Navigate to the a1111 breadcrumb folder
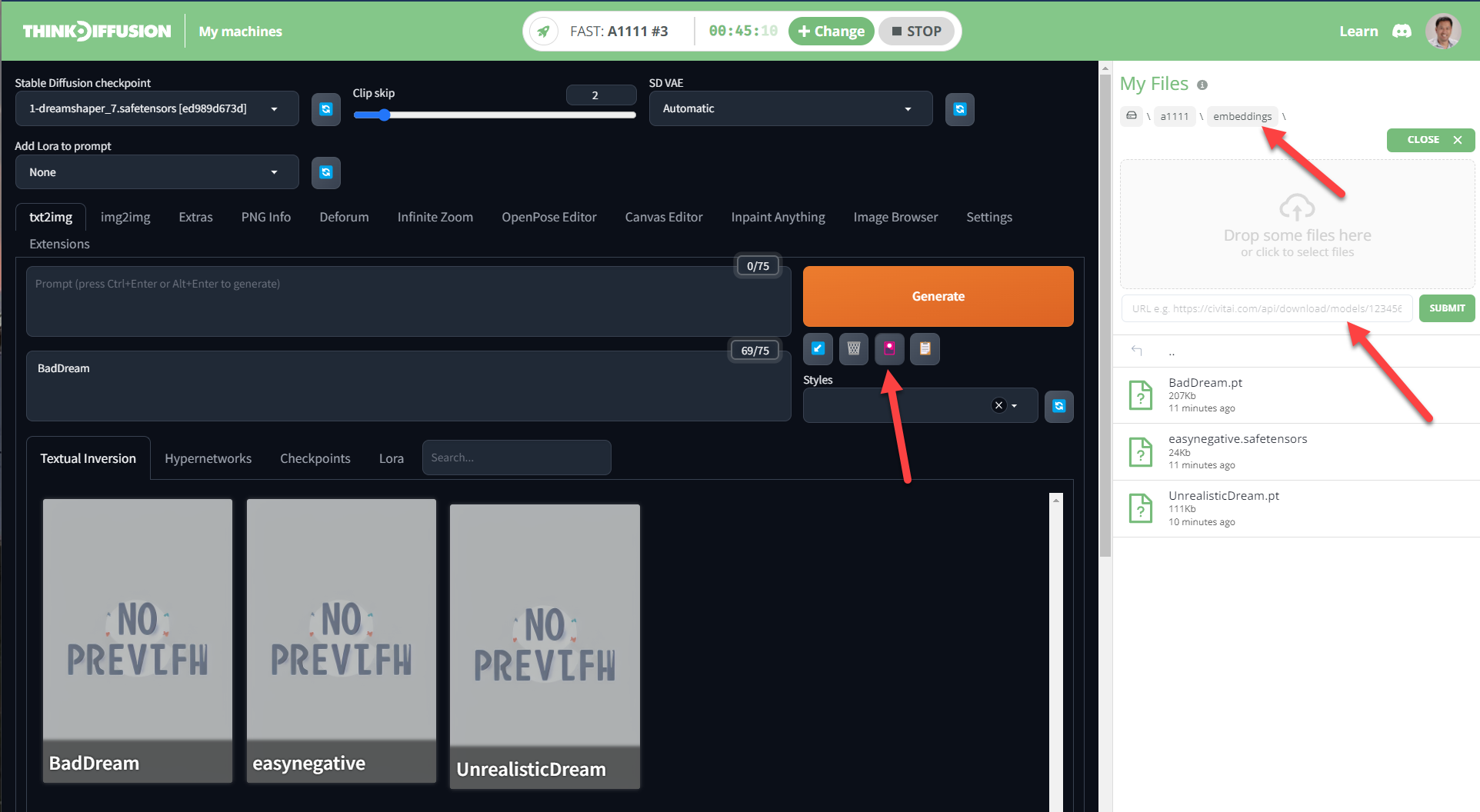Image resolution: width=1480 pixels, height=812 pixels. pyautogui.click(x=1175, y=116)
